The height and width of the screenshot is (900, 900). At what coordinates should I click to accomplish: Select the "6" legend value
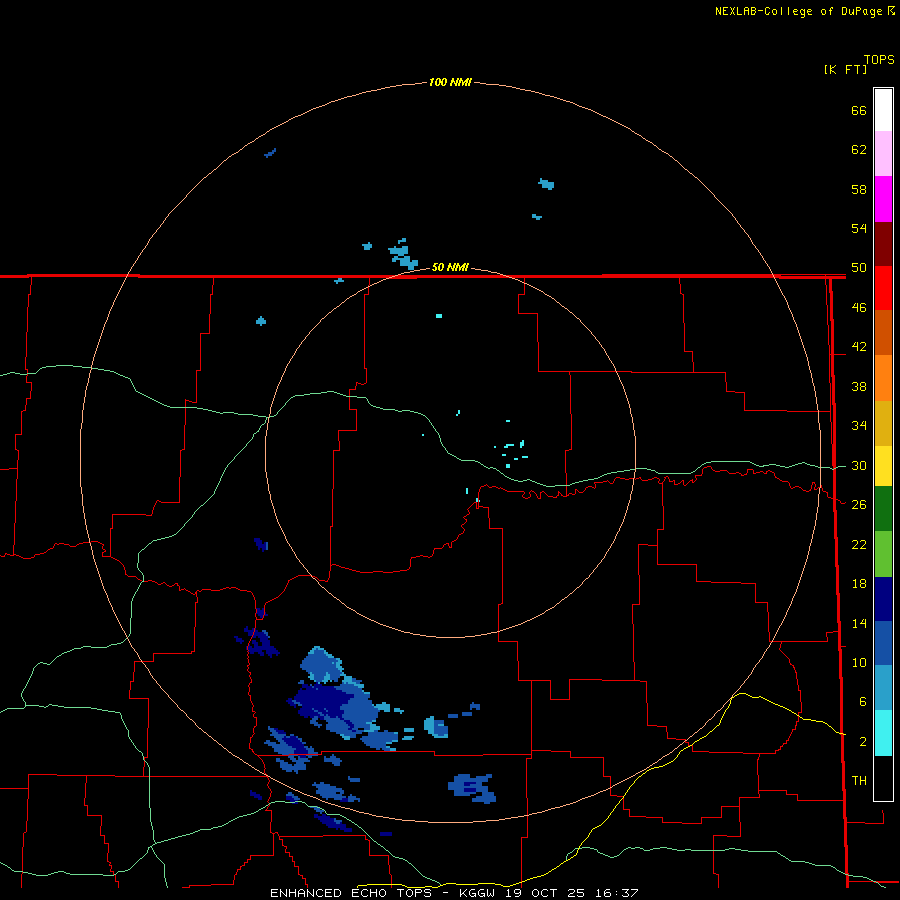[x=863, y=702]
